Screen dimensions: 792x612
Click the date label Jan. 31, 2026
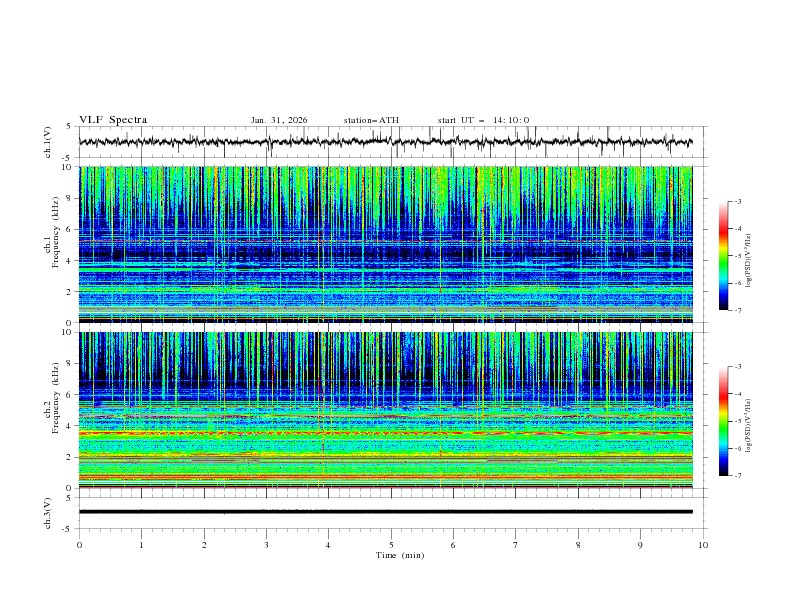(x=279, y=120)
